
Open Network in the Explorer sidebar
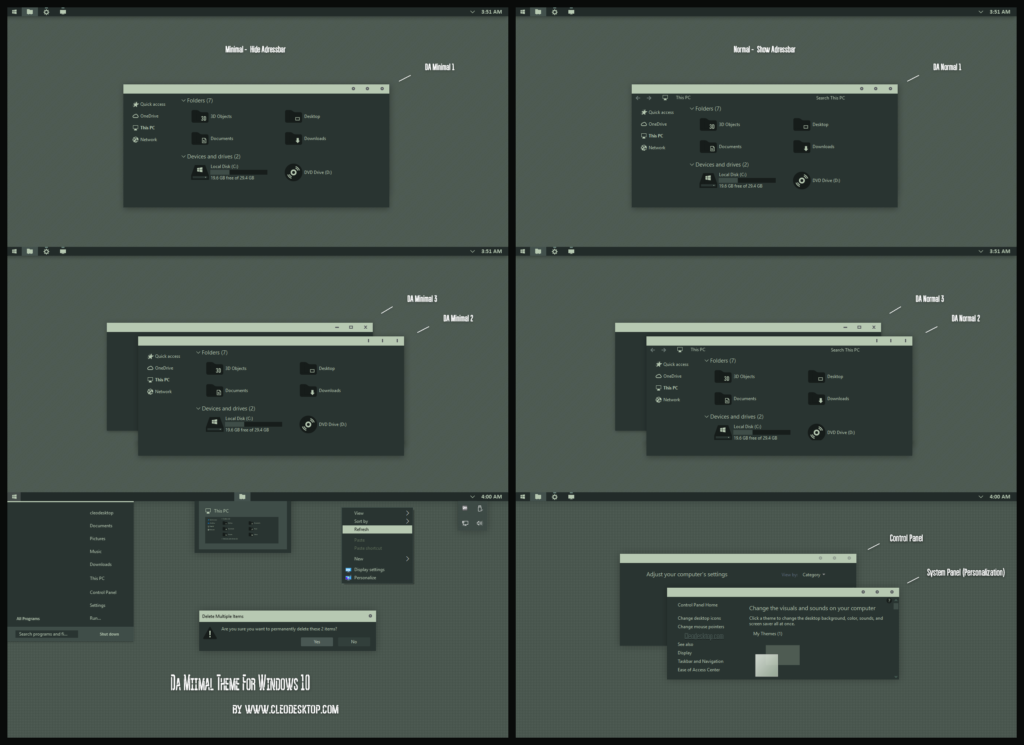146,138
